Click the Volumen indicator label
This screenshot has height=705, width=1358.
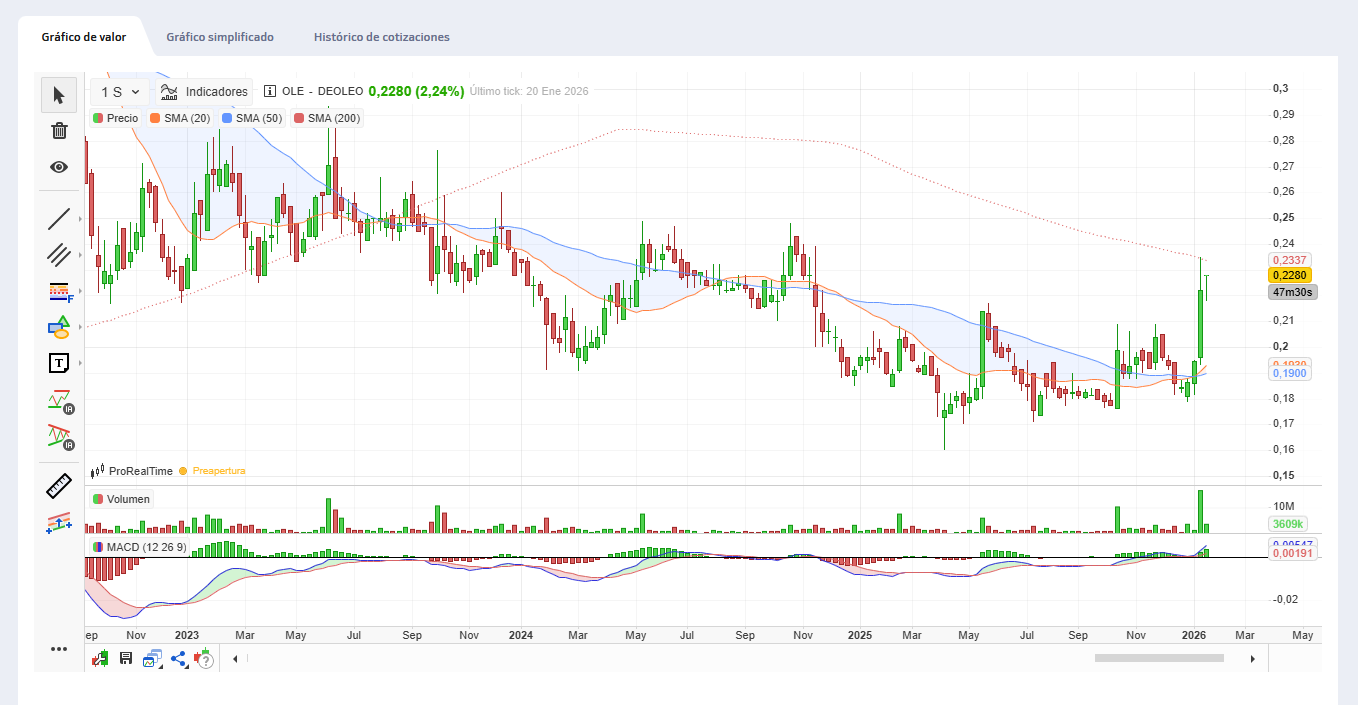pyautogui.click(x=122, y=499)
